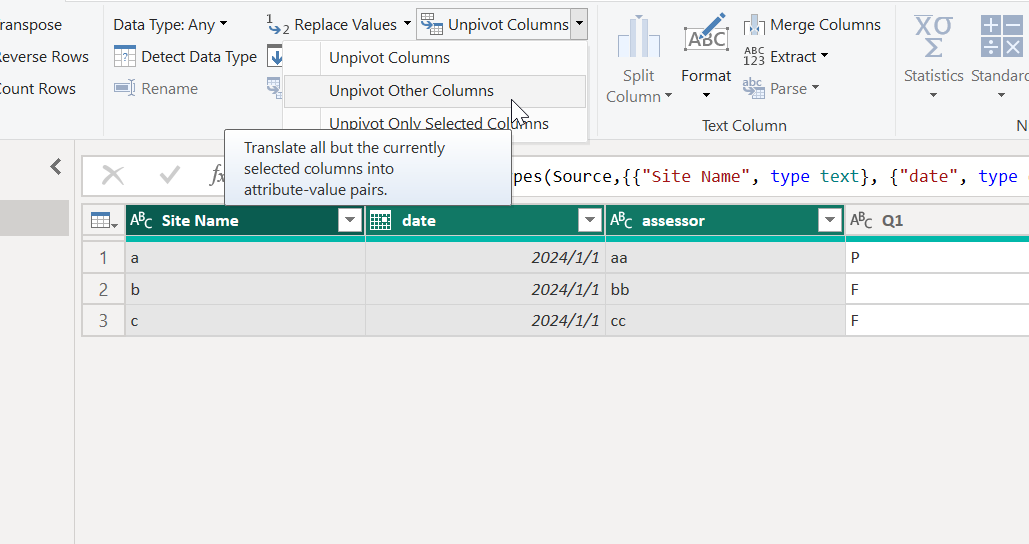Viewport: 1029px width, 544px height.
Task: Click the date cell in row 3
Action: click(486, 321)
